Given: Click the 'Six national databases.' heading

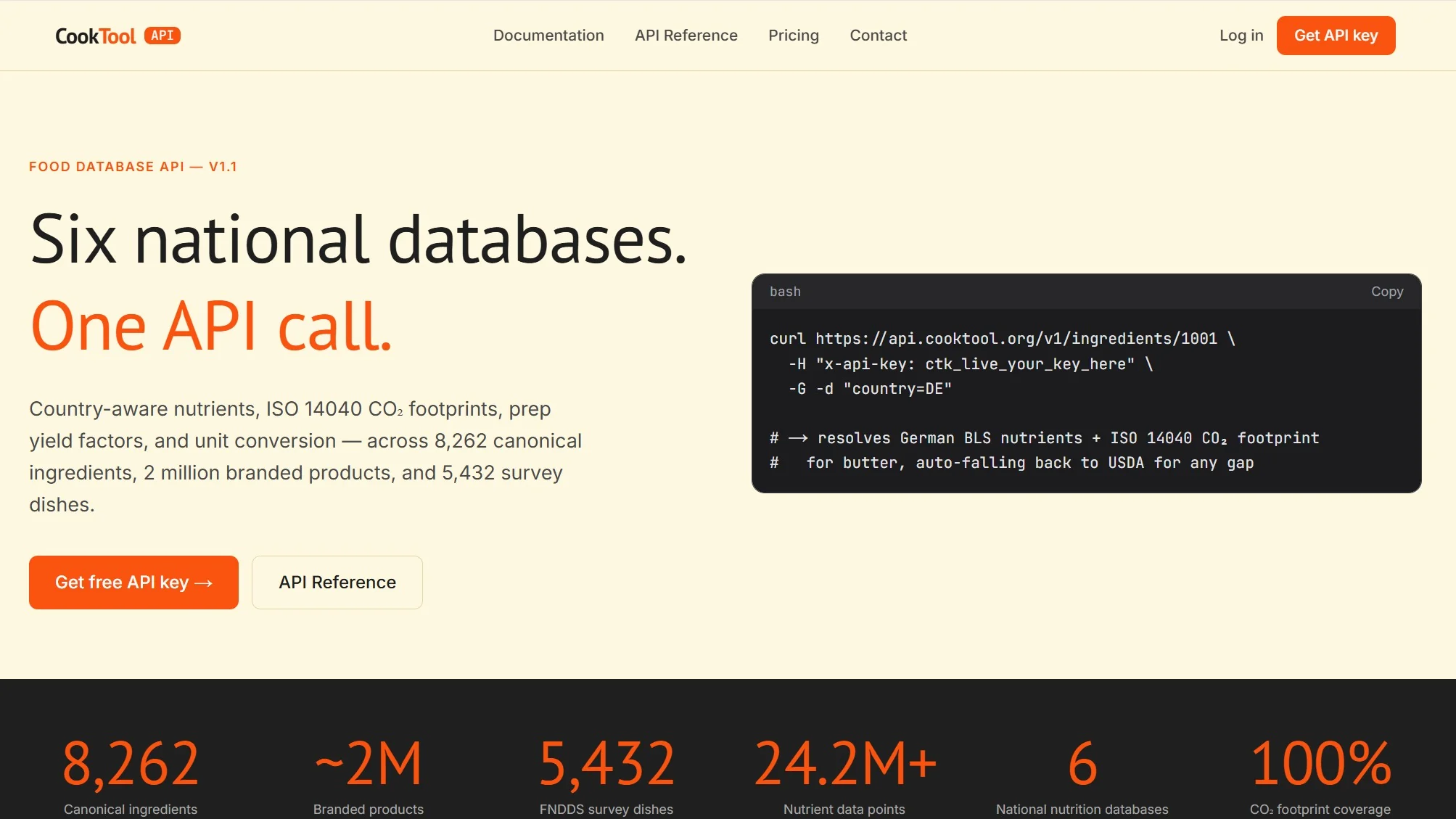Looking at the screenshot, I should [x=358, y=239].
